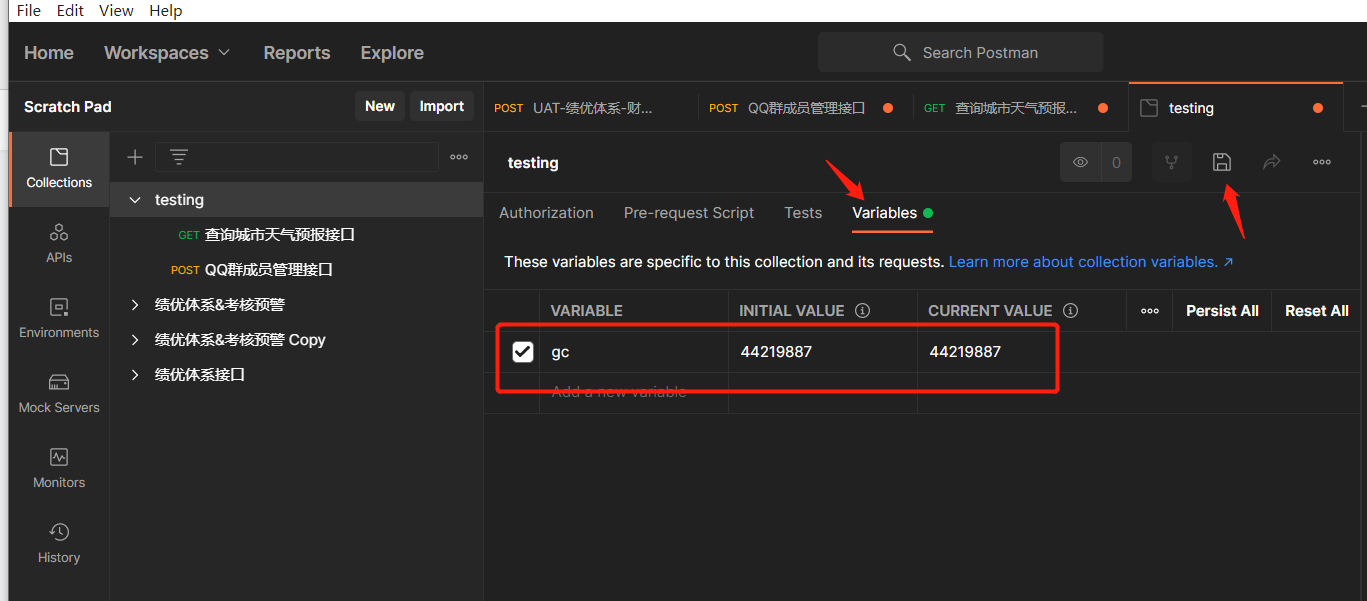Collapse the testing collection tree

pos(135,200)
